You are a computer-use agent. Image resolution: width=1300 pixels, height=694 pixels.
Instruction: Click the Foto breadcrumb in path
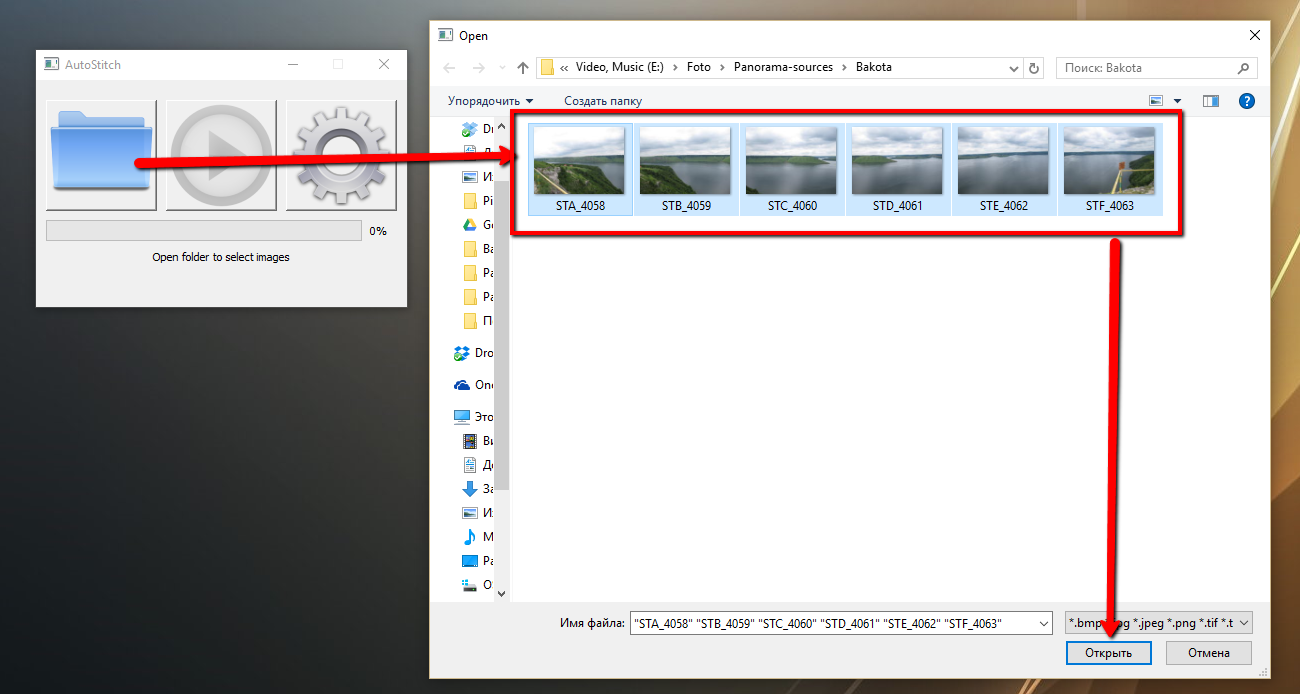click(x=699, y=68)
